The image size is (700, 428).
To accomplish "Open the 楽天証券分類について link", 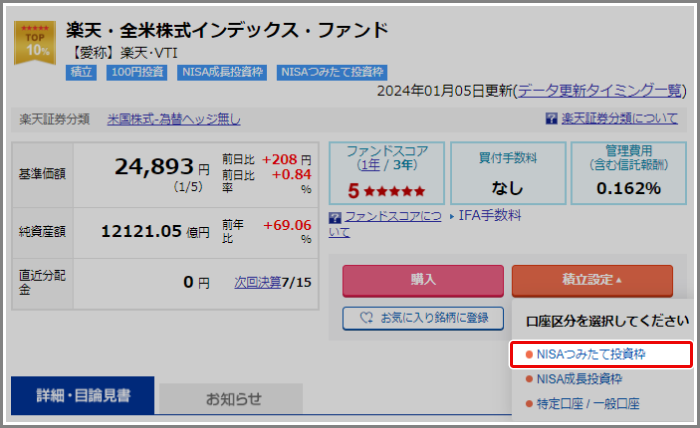I will (x=619, y=118).
